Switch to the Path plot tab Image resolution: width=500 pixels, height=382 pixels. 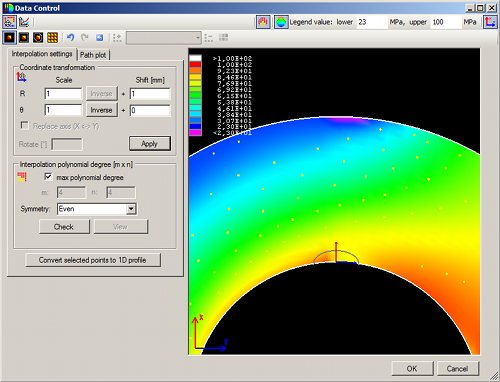[93, 55]
